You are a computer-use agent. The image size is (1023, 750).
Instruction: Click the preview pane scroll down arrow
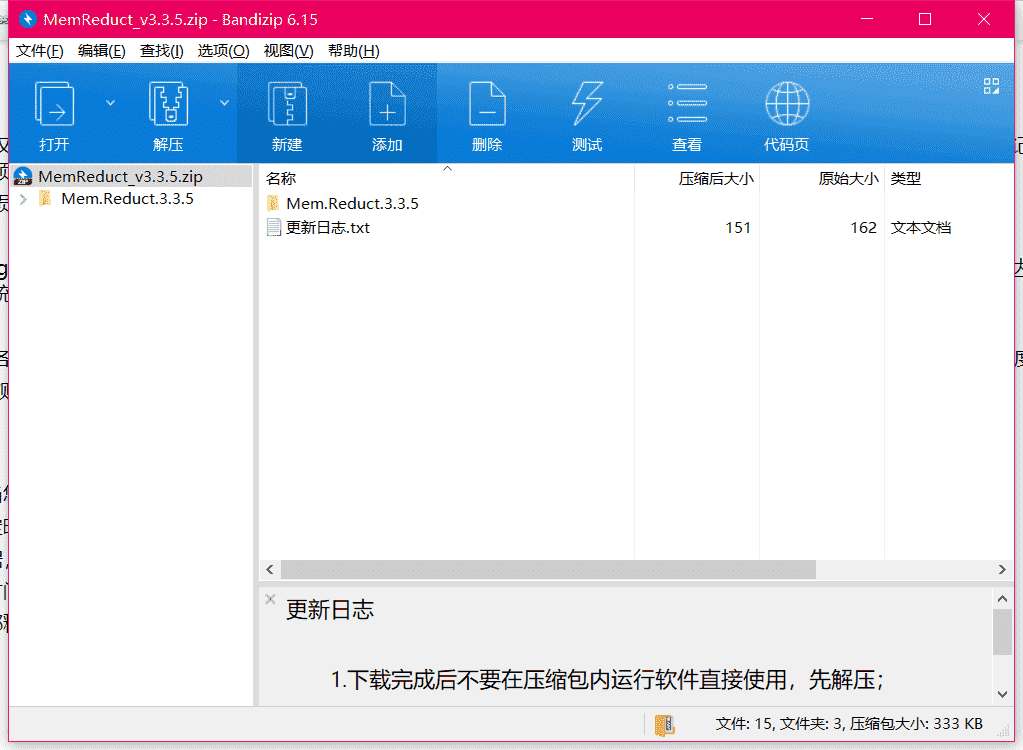point(1002,695)
